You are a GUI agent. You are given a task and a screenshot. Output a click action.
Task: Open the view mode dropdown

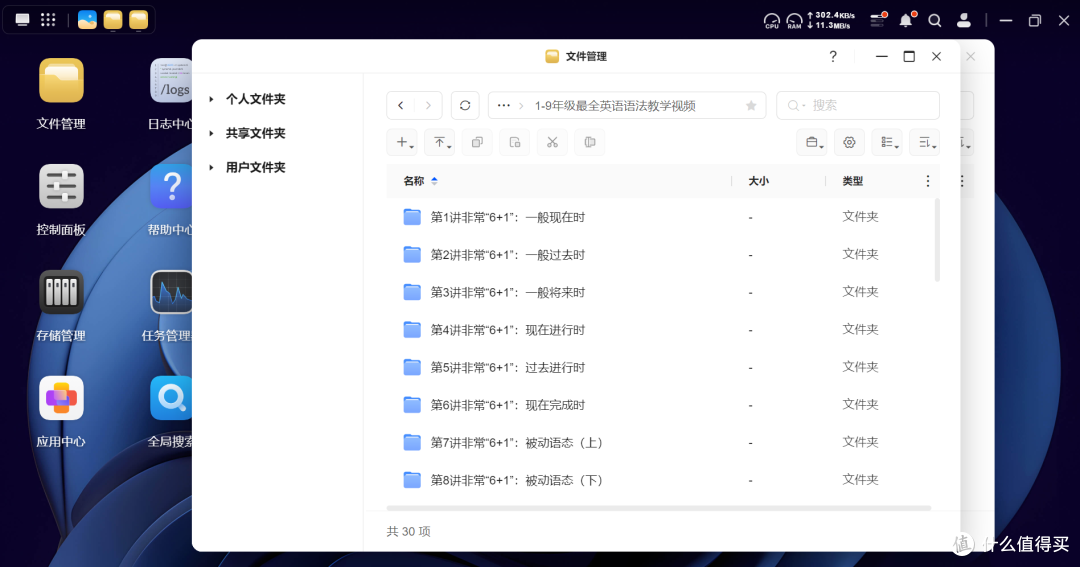[887, 143]
